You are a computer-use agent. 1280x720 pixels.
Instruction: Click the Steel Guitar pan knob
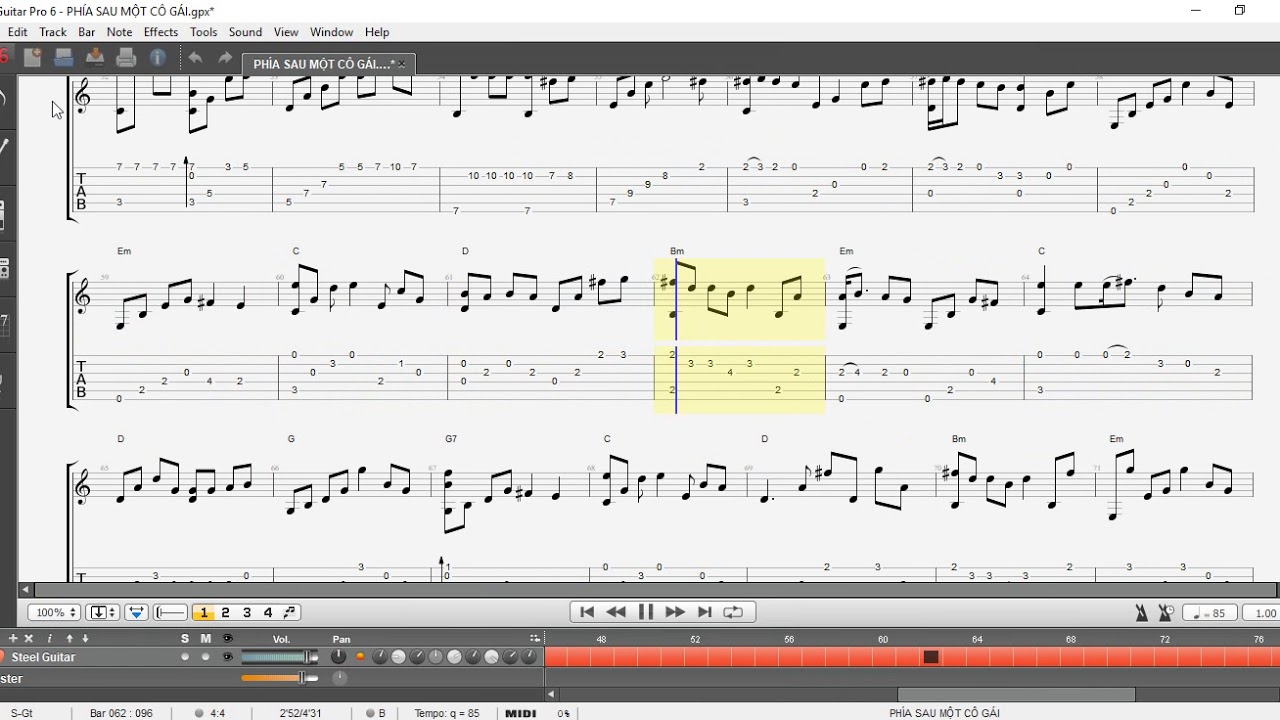click(x=340, y=657)
